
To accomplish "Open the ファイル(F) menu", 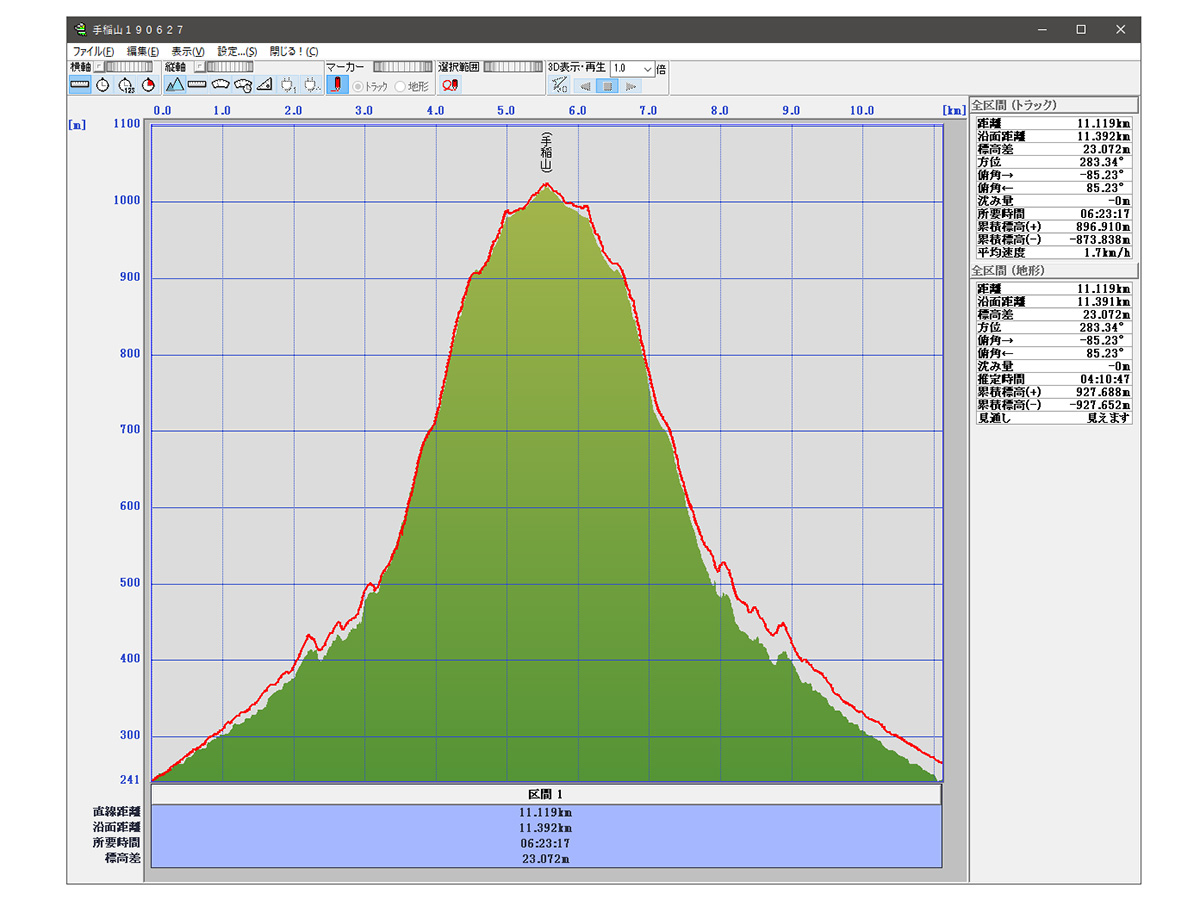I will click(93, 51).
